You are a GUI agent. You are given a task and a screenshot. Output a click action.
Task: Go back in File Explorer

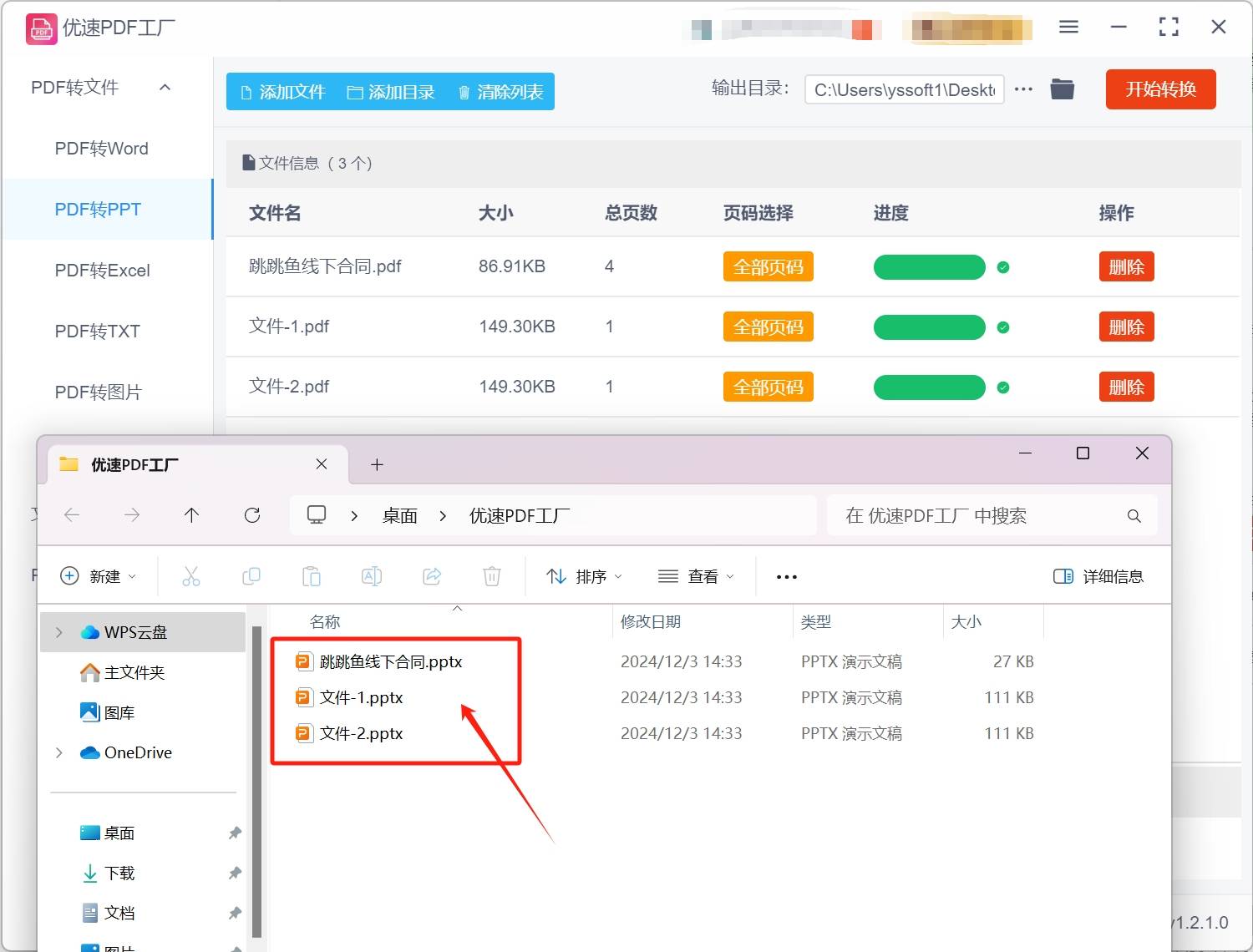(72, 515)
